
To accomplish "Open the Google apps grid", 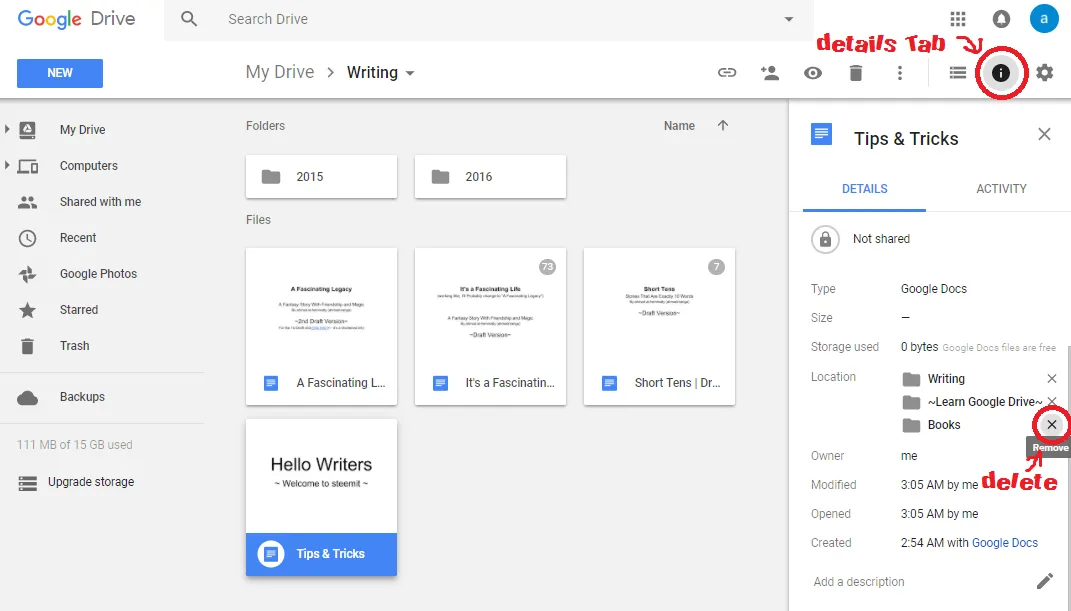I will click(x=958, y=18).
